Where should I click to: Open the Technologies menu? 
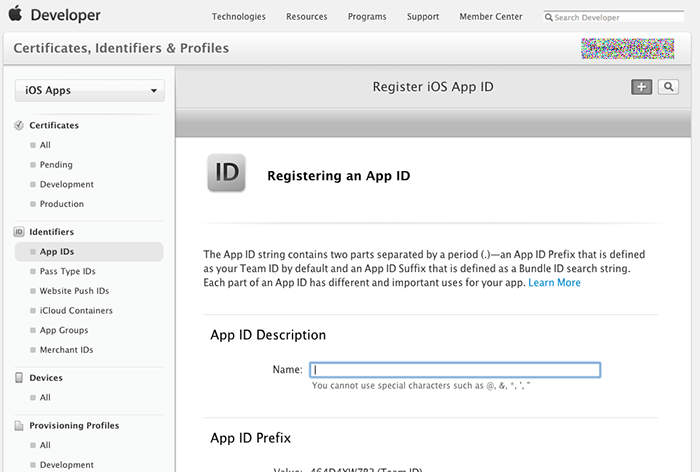239,17
